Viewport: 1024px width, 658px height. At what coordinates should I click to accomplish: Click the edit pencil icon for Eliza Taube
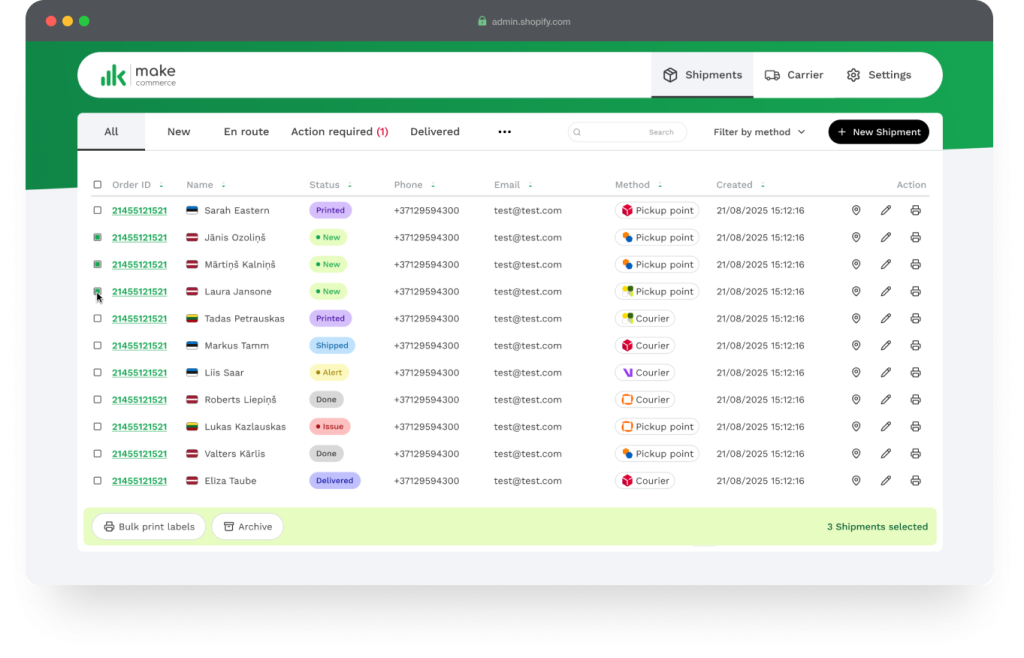[x=885, y=481]
